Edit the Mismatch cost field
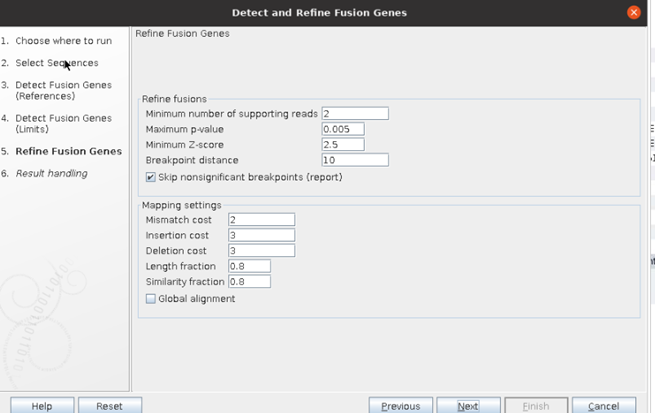This screenshot has width=655, height=413. (x=261, y=220)
